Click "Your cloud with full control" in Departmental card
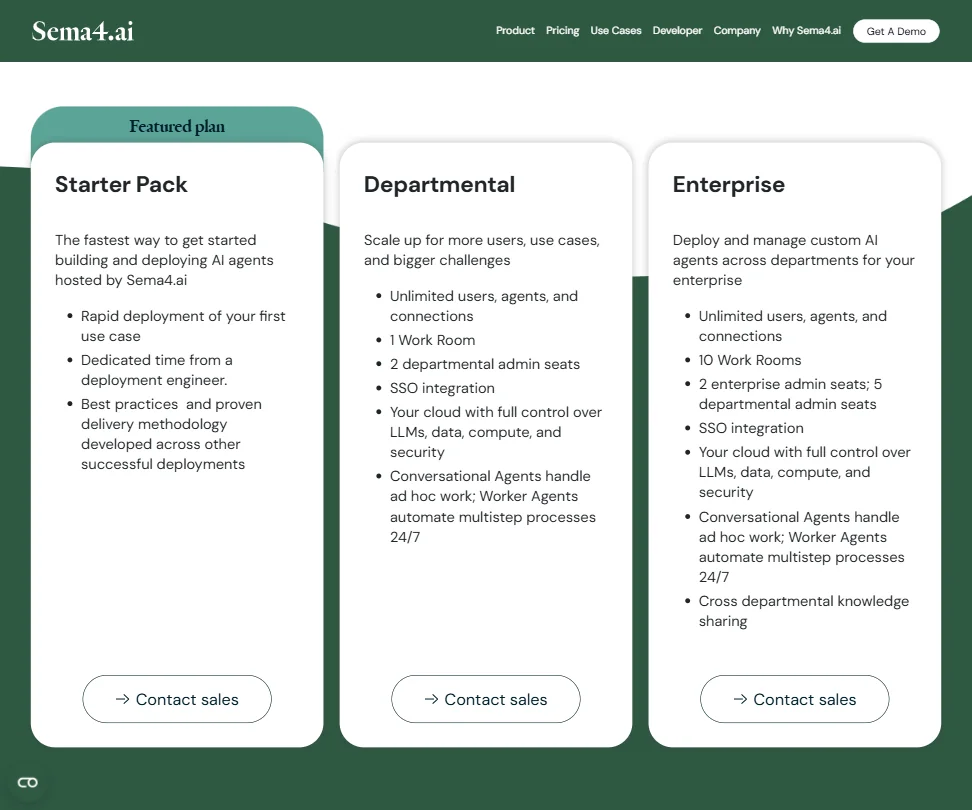The height and width of the screenshot is (810, 972). click(496, 432)
